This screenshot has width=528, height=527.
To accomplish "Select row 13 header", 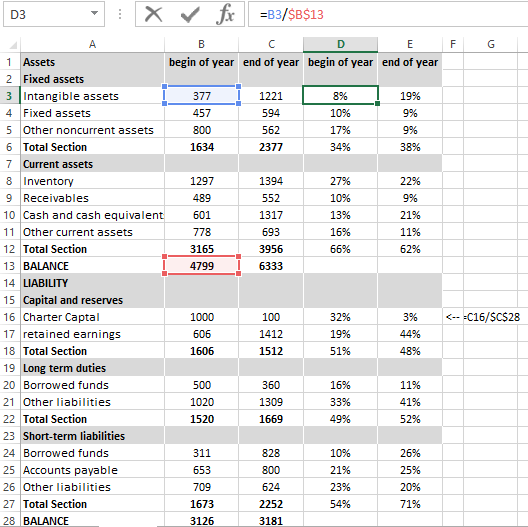I will tap(9, 266).
